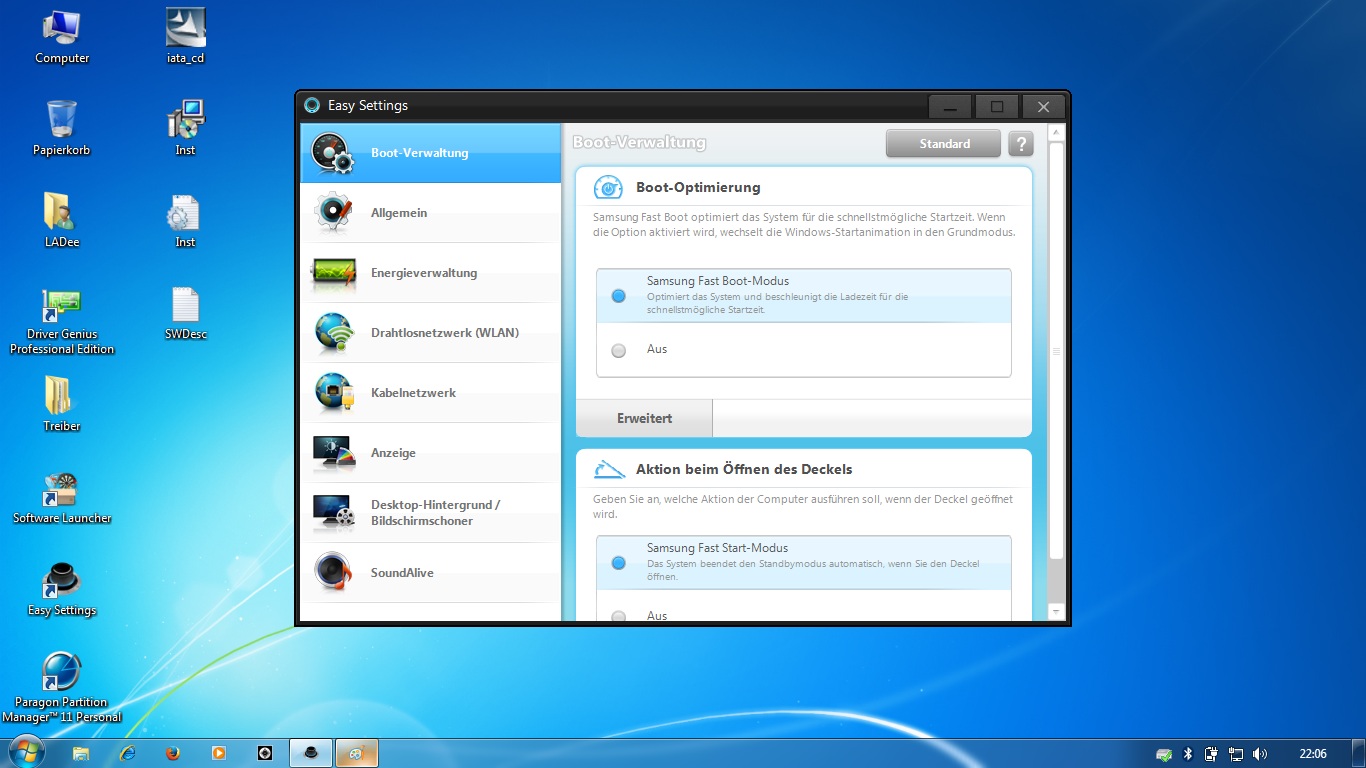Click the Easy Settings taskbar button
This screenshot has height=768, width=1366.
point(311,753)
